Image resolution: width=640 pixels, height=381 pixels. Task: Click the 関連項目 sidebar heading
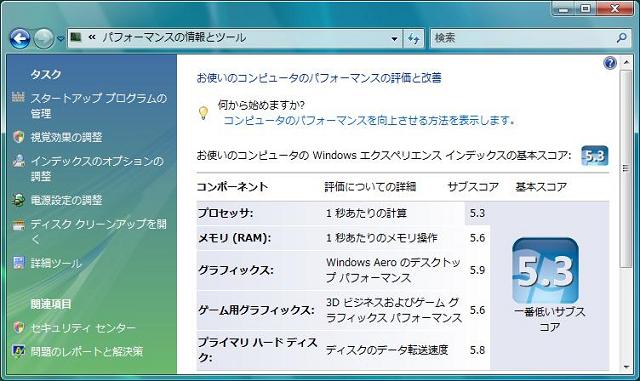click(x=51, y=304)
